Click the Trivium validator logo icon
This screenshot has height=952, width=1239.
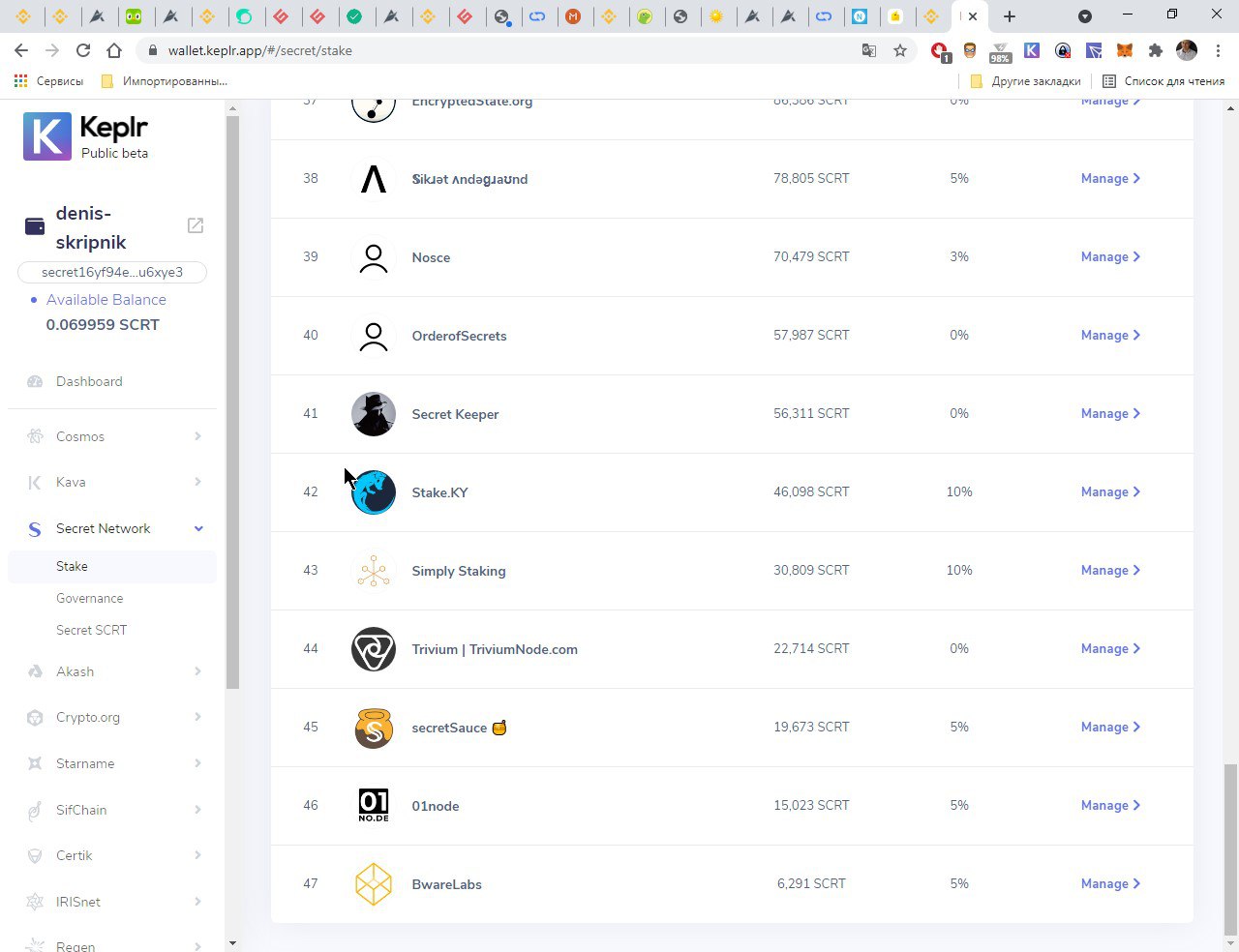pos(374,649)
